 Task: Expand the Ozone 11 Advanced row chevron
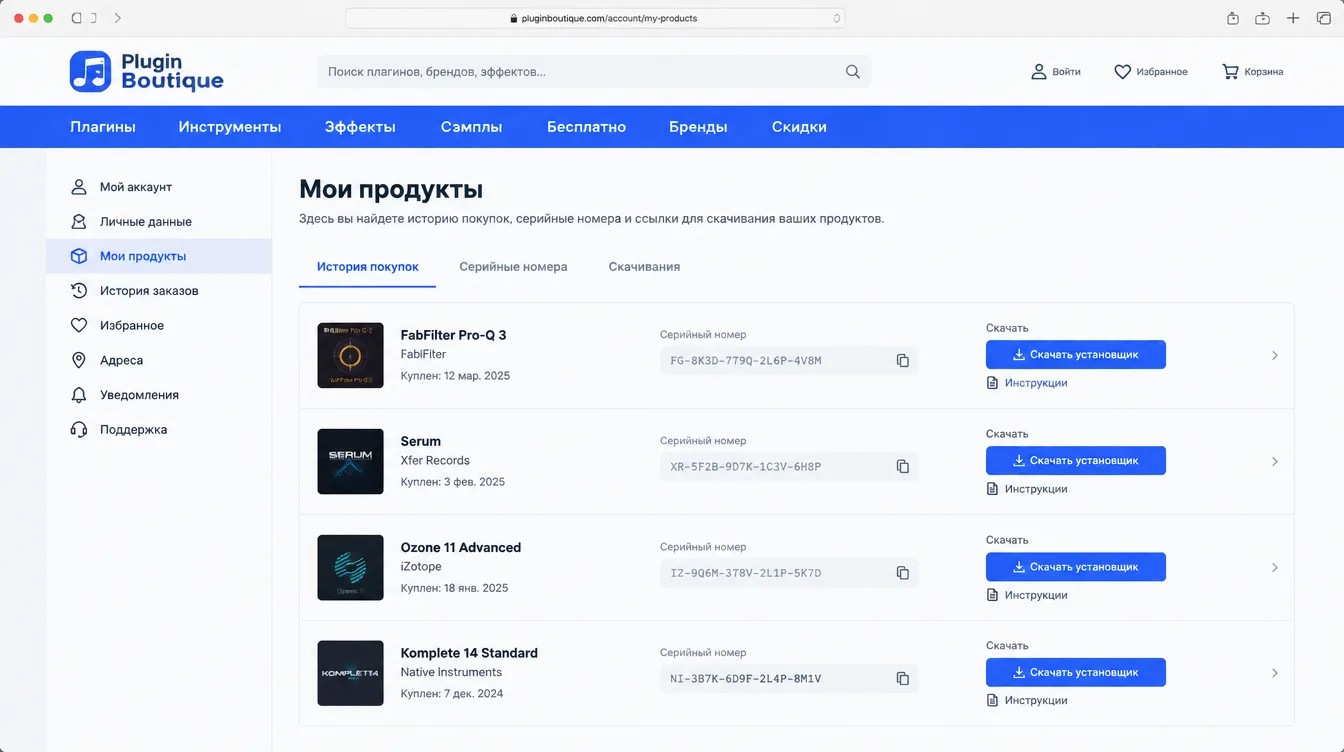pos(1274,567)
